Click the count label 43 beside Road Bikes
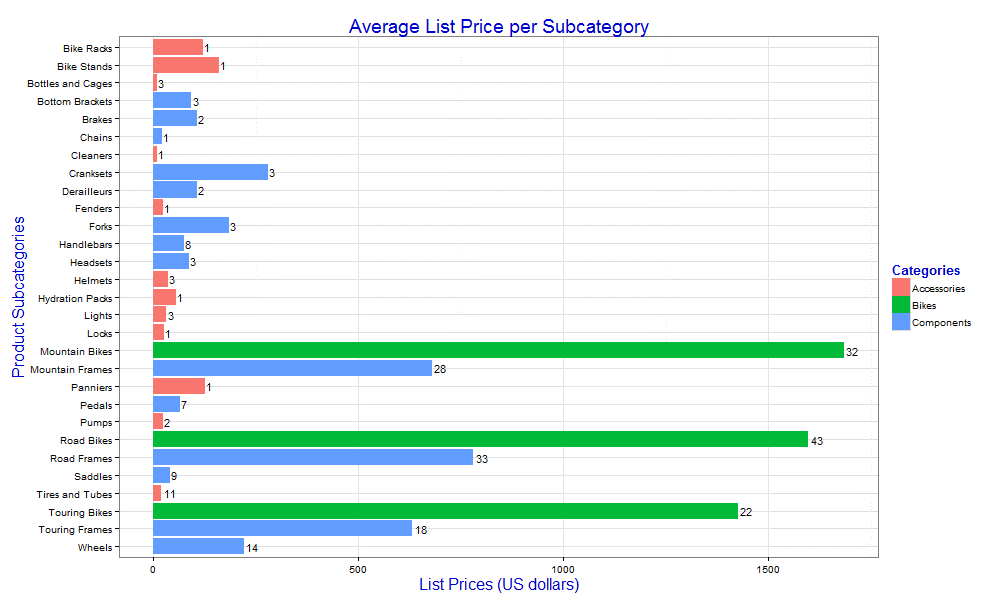 click(x=817, y=441)
